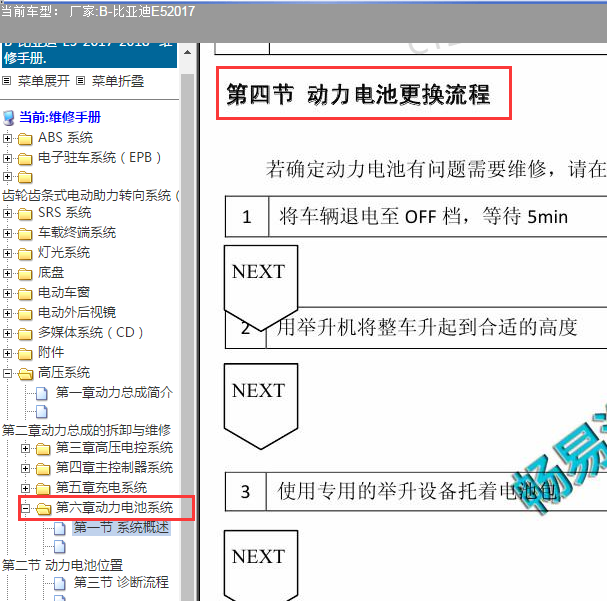This screenshot has width=607, height=601.
Task: Open 第一节 系统概述 page
Action: point(121,527)
